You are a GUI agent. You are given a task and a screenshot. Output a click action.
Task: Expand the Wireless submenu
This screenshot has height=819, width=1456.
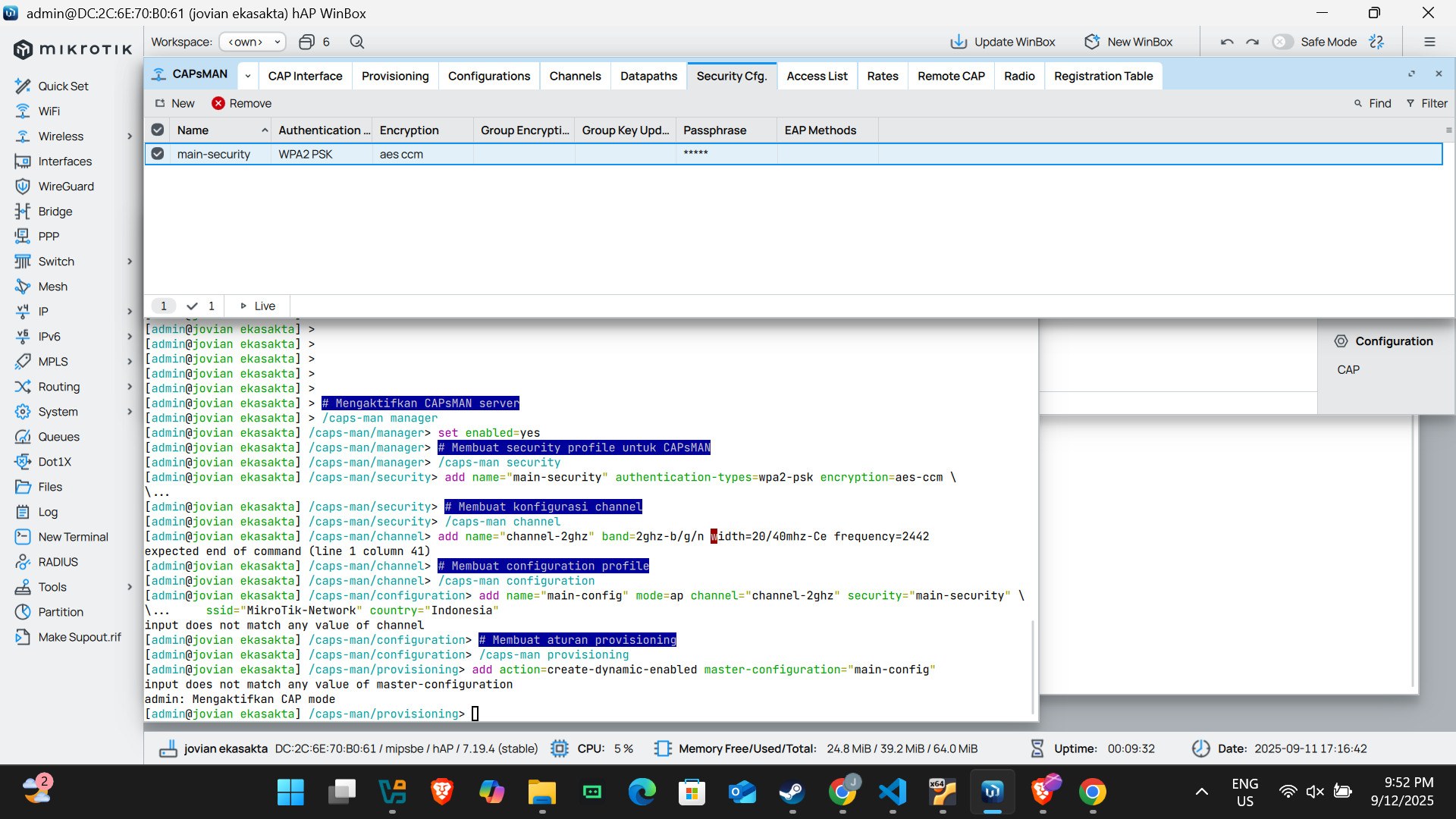tap(130, 136)
